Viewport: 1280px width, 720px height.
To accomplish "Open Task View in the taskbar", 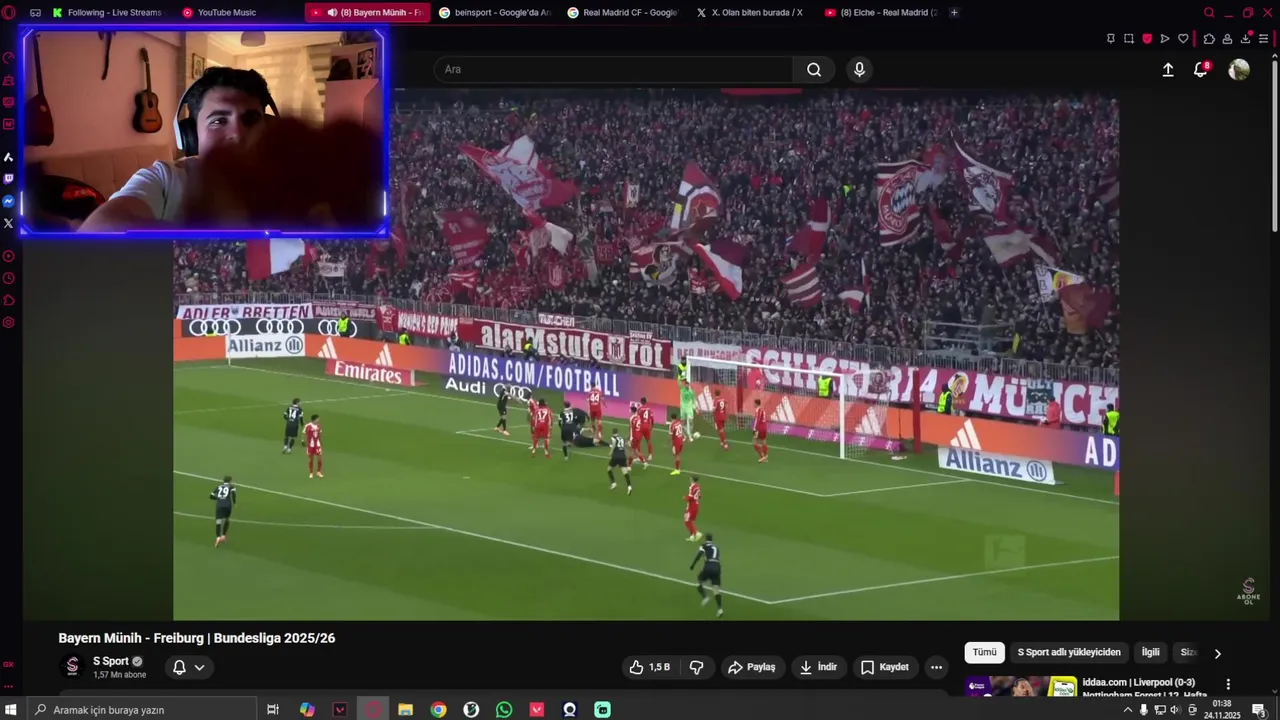I will point(272,710).
